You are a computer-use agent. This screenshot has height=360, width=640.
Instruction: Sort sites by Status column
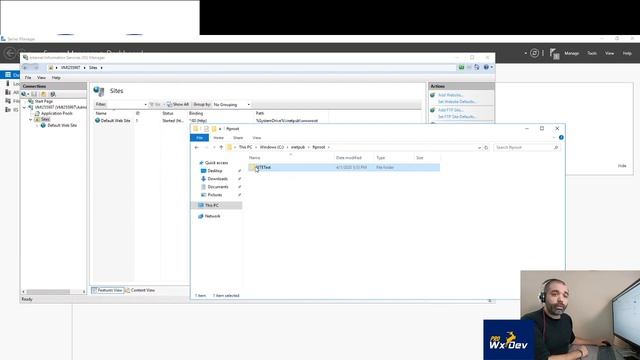[168, 113]
